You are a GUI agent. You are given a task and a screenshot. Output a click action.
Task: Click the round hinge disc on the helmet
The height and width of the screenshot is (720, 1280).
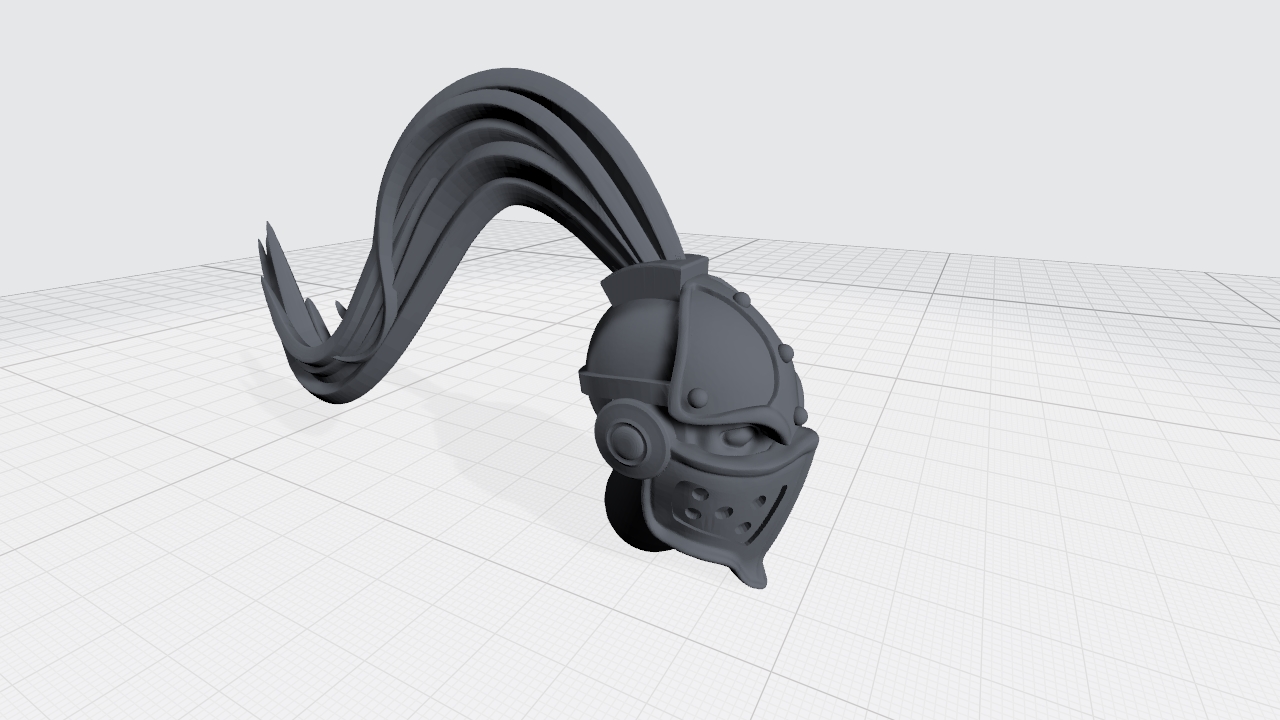point(628,440)
